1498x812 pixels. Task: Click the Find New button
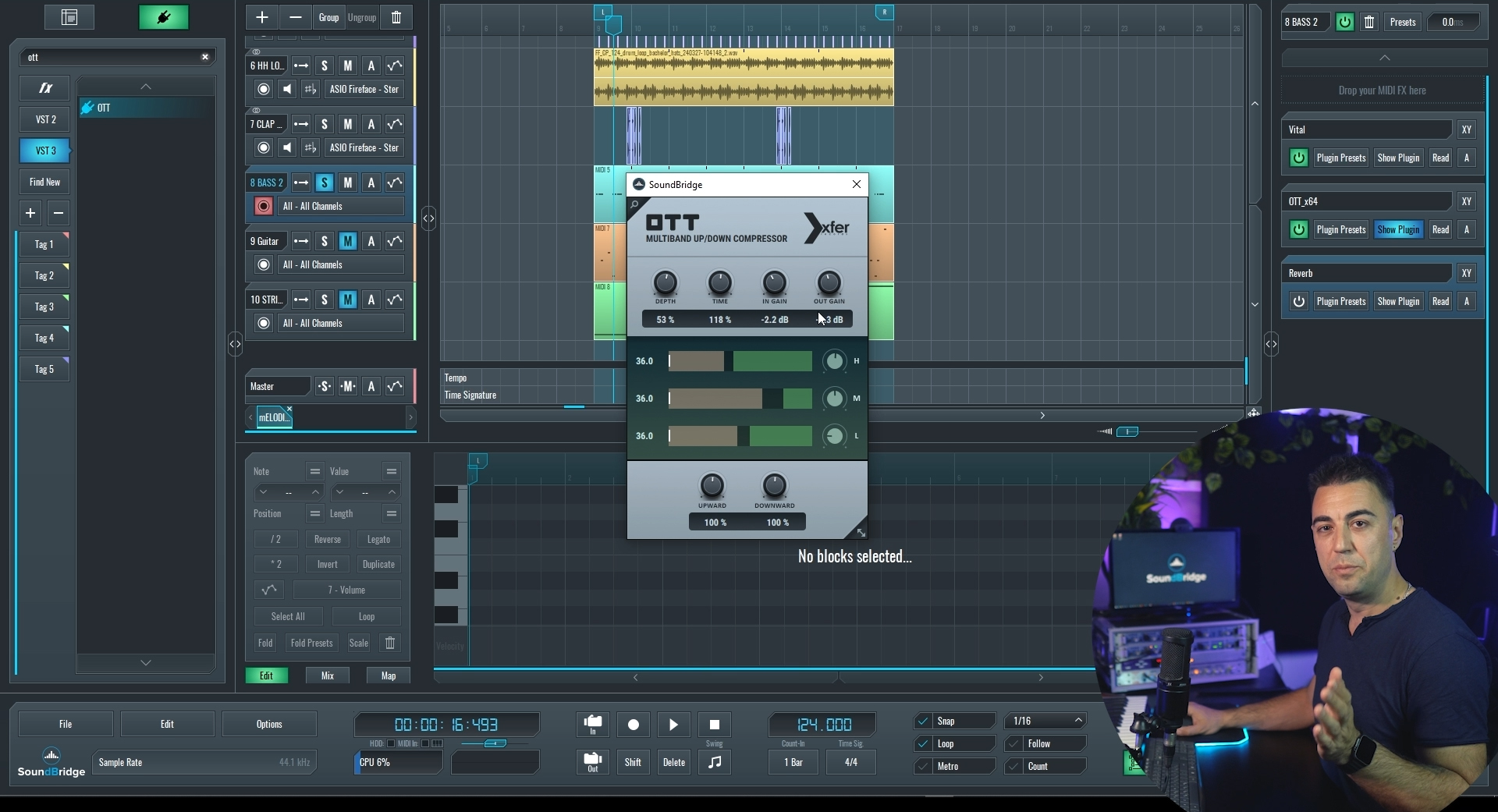45,182
